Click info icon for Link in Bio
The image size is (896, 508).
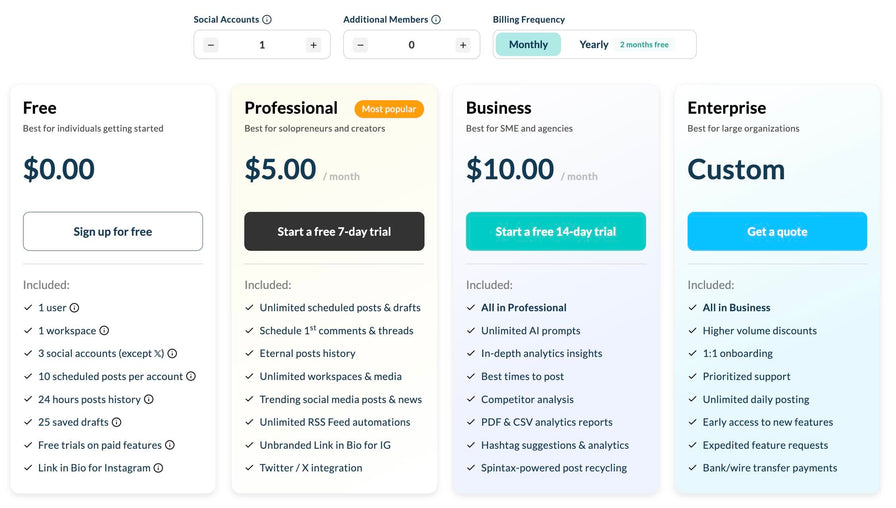coord(158,468)
